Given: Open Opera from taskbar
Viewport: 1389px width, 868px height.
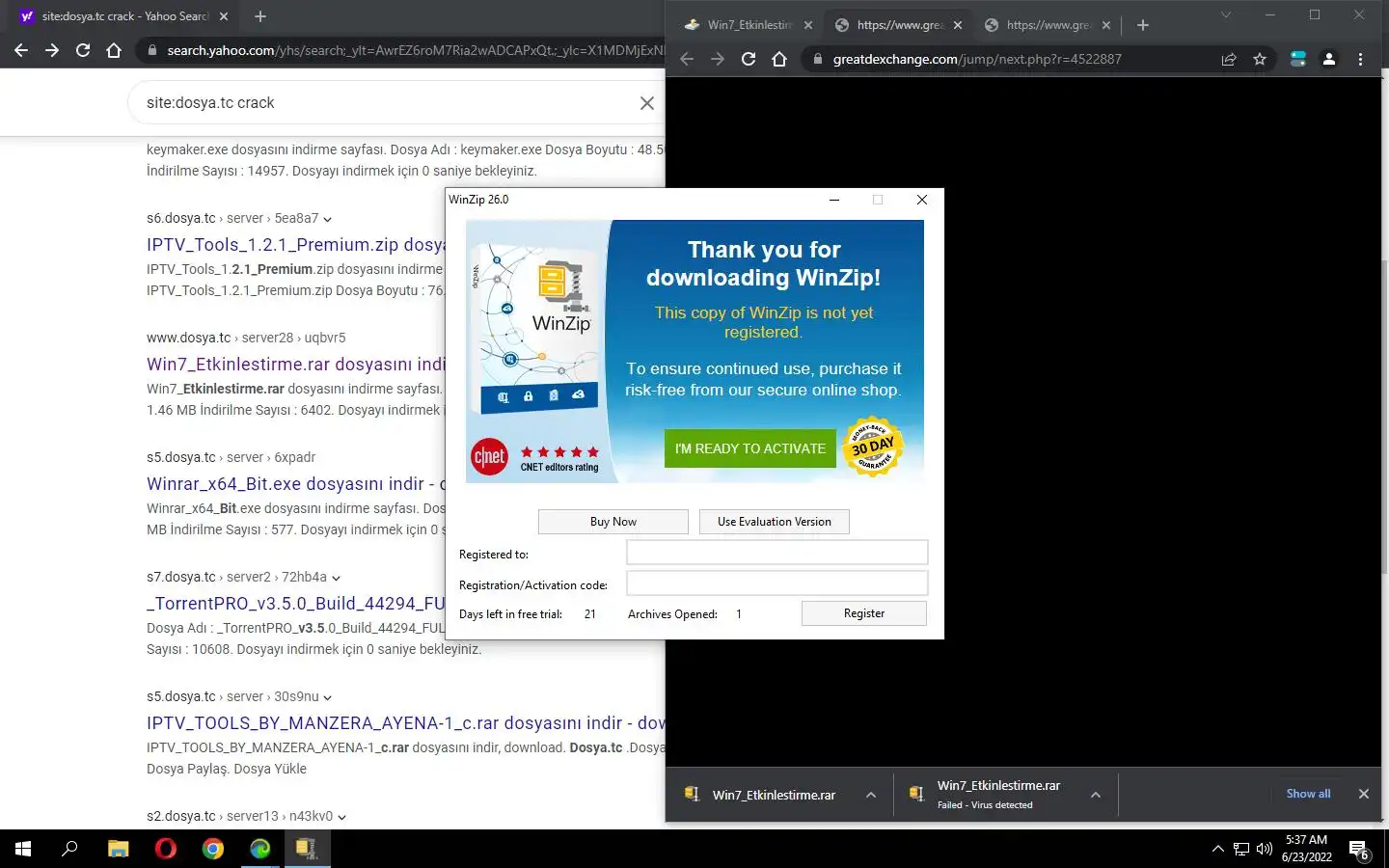Looking at the screenshot, I should point(166,849).
